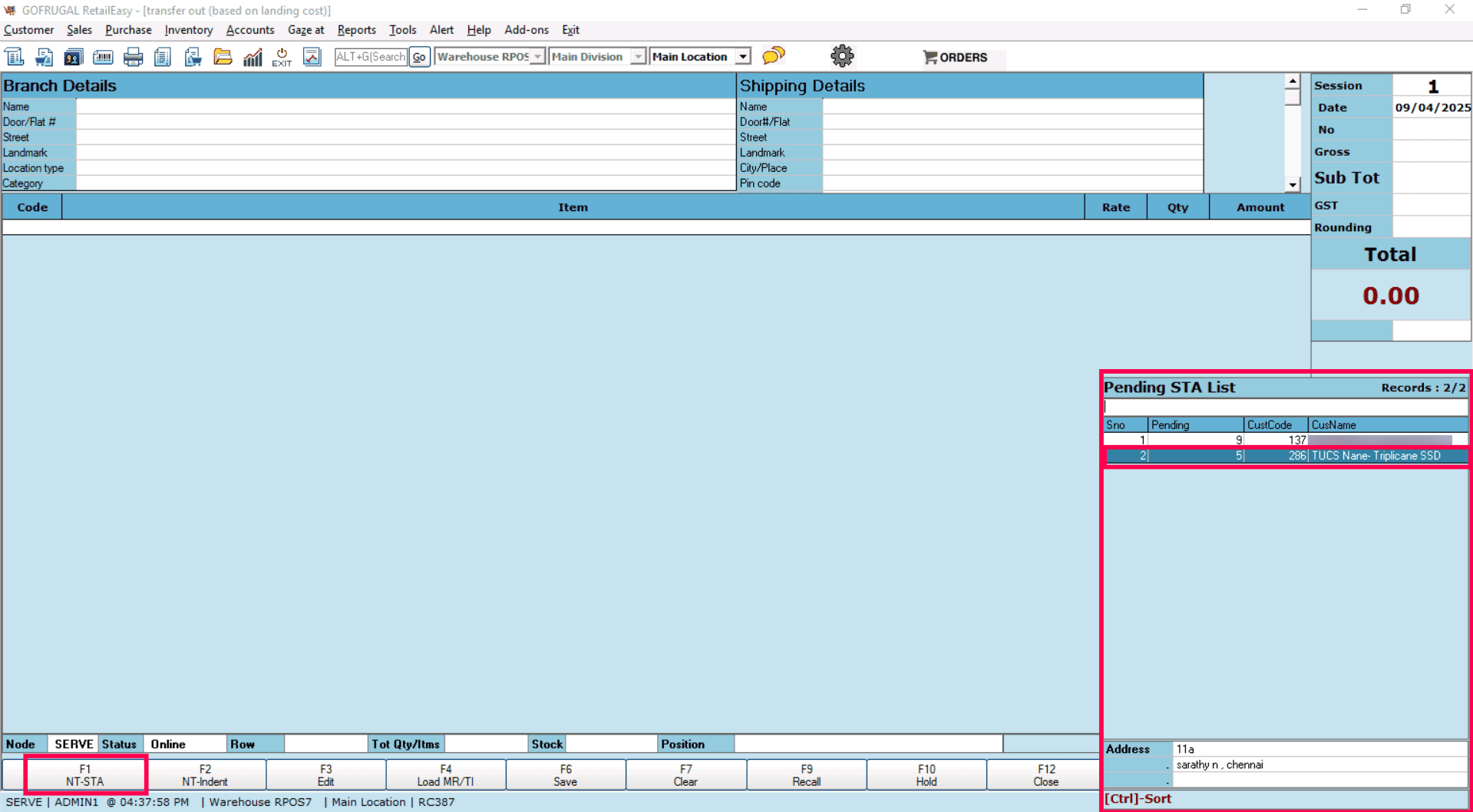Open the chat bubbles icon
The height and width of the screenshot is (812, 1473).
coord(774,56)
